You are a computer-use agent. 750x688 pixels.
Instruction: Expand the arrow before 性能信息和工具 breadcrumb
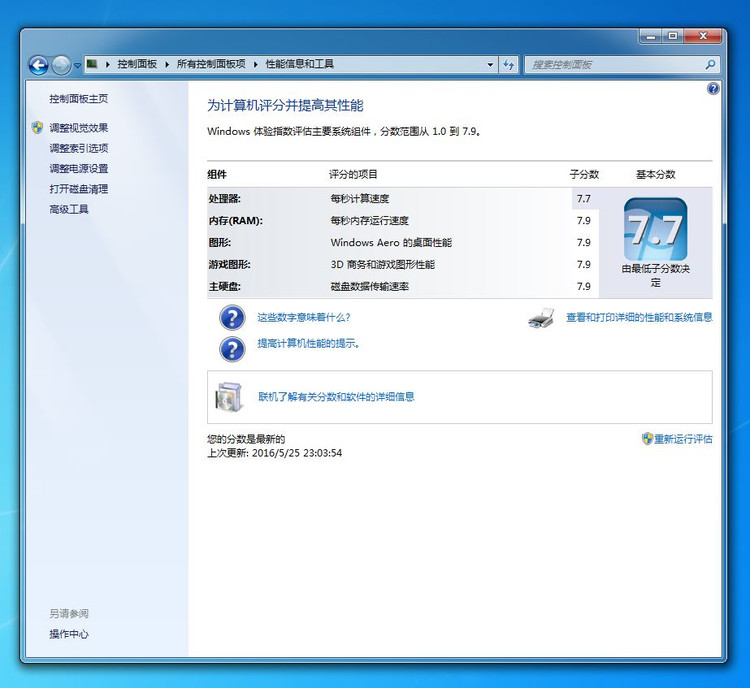coord(255,64)
